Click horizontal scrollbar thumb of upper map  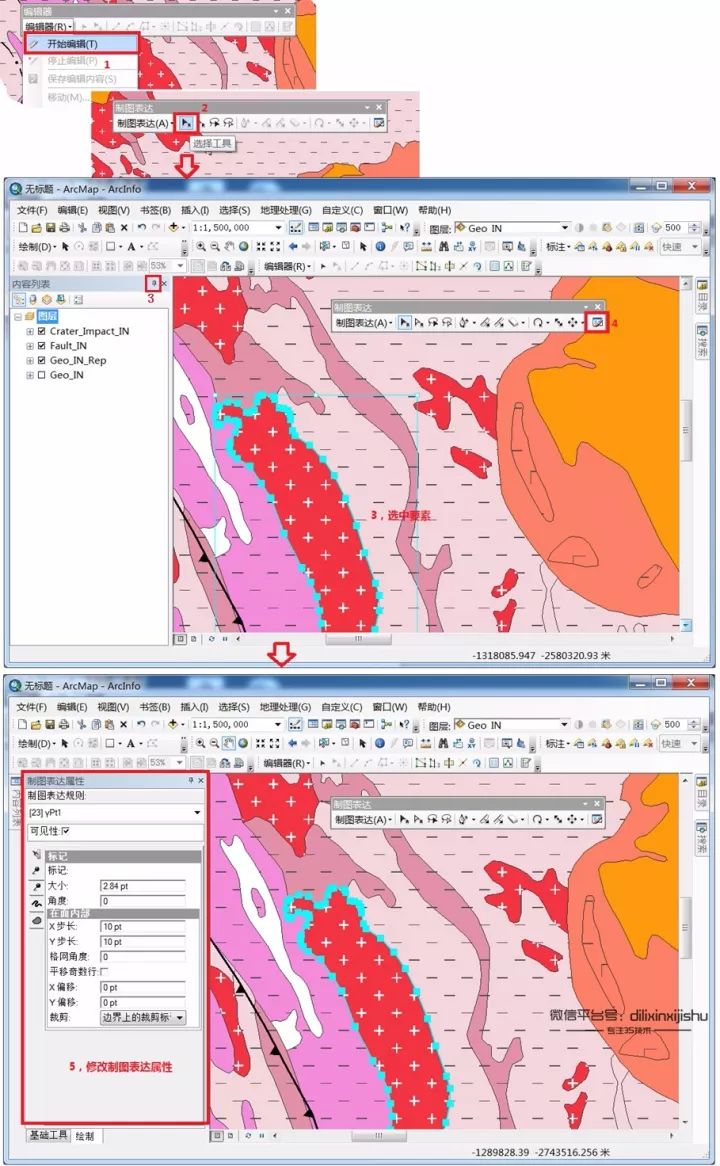click(x=359, y=639)
